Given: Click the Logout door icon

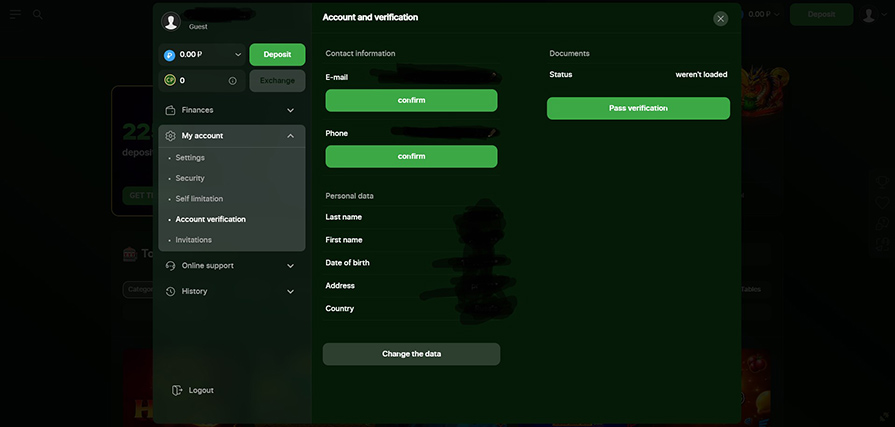Looking at the screenshot, I should (177, 390).
